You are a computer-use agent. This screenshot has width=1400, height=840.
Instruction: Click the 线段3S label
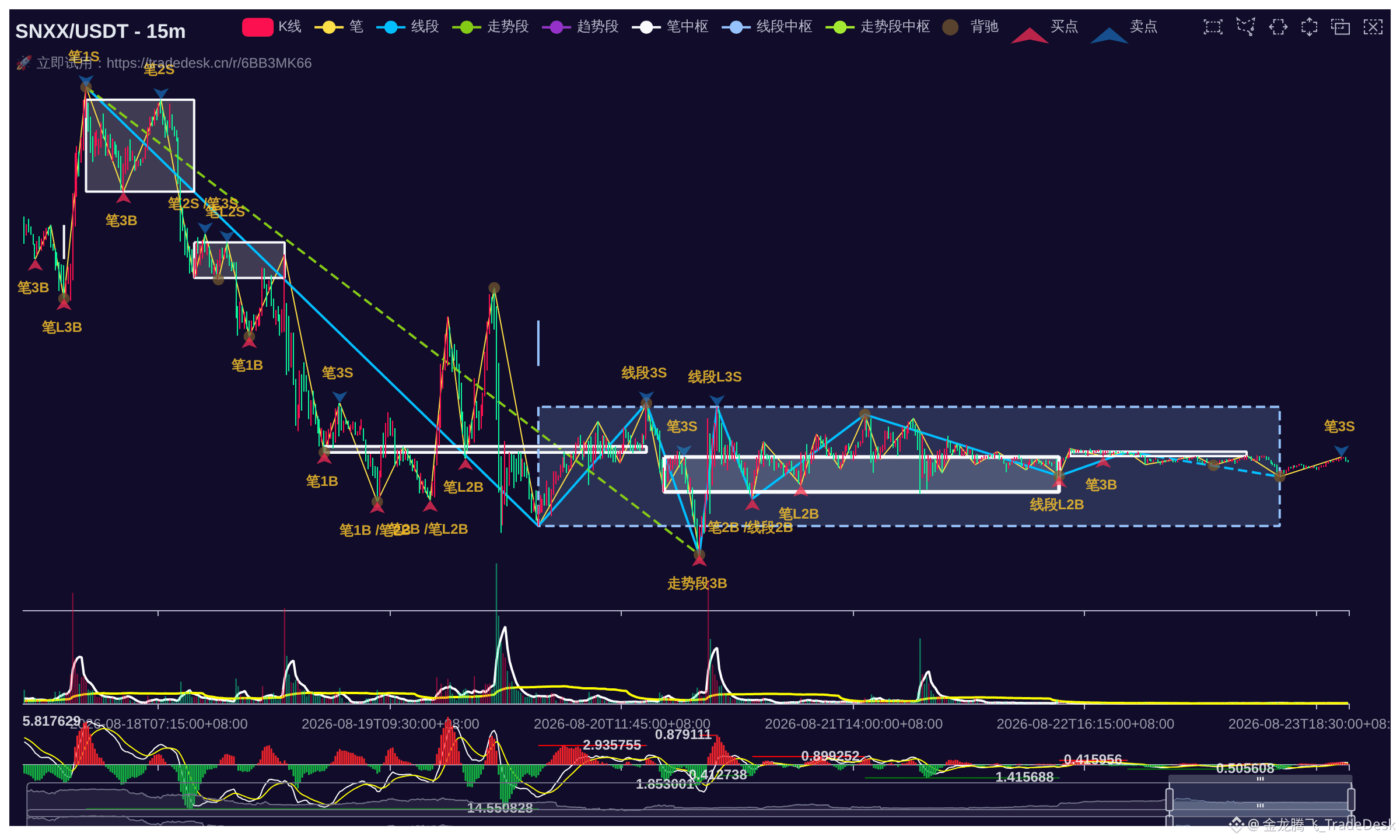point(644,373)
